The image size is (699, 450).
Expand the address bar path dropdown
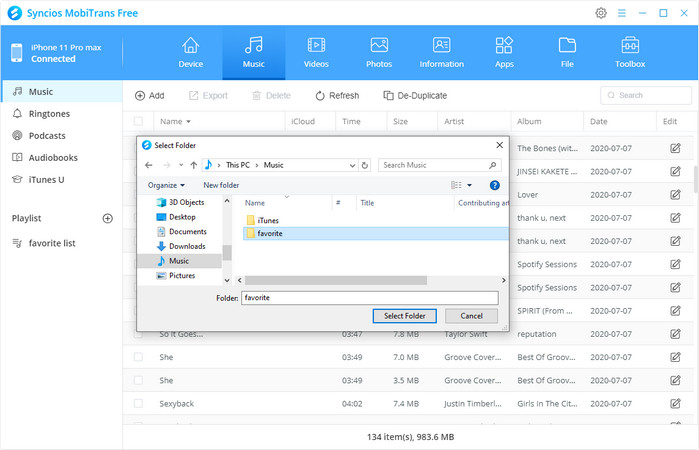352,165
